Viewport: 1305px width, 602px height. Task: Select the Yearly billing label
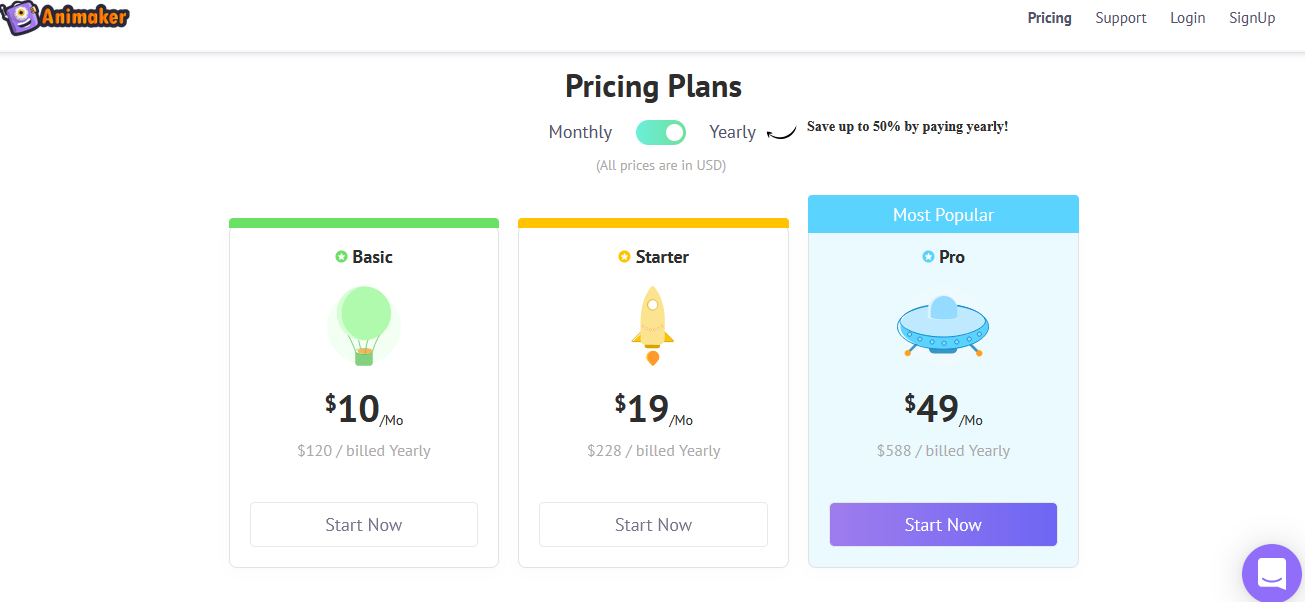(x=732, y=132)
